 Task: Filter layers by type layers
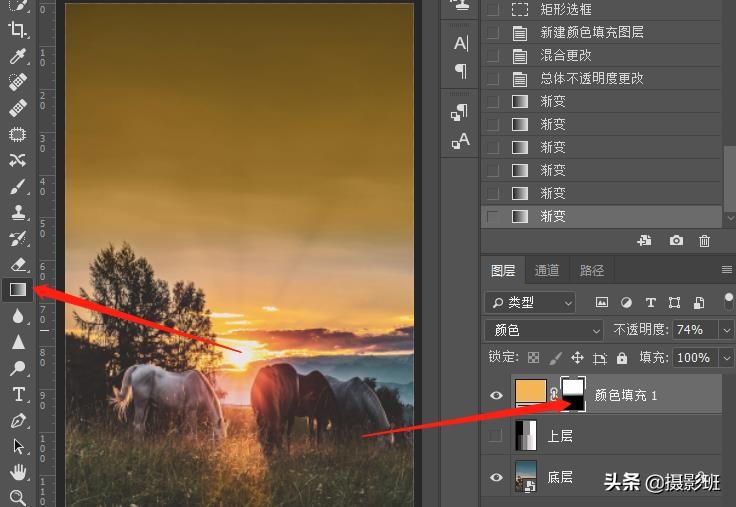pyautogui.click(x=651, y=303)
